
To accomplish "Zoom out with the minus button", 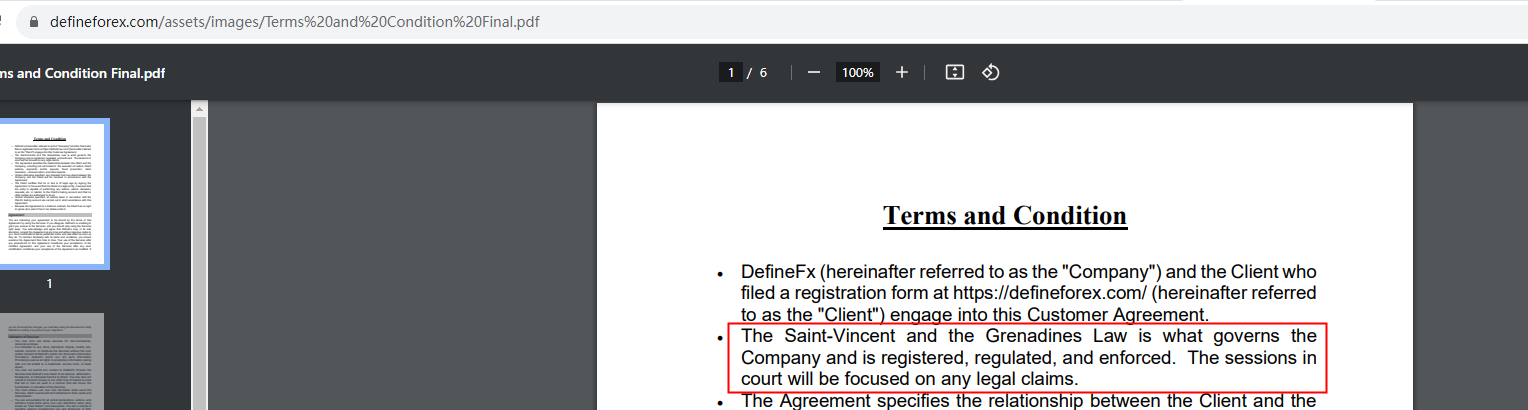I will [x=814, y=72].
